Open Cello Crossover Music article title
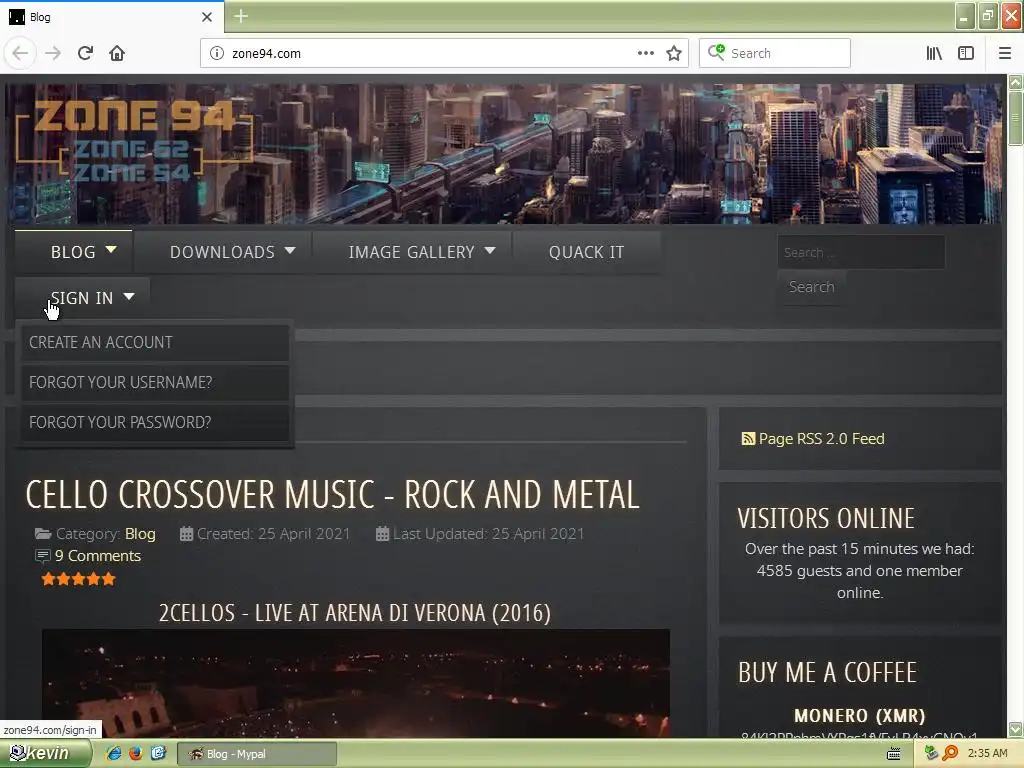The image size is (1024, 768). tap(332, 494)
